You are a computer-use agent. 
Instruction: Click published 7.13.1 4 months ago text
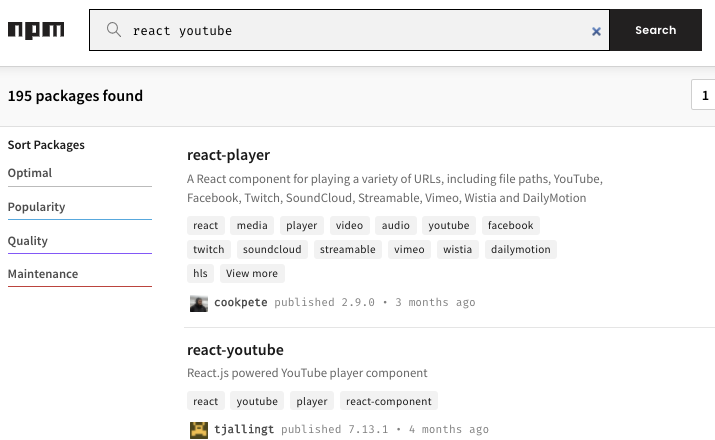[385, 429]
